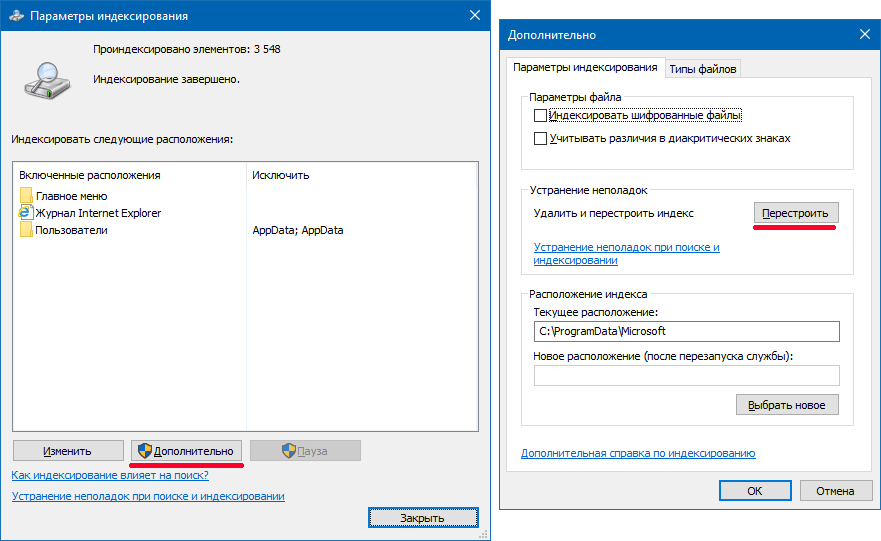Click Проиндексировано элементов: 3 548 text
Viewport: 881px width, 541px height.
pyautogui.click(x=187, y=49)
